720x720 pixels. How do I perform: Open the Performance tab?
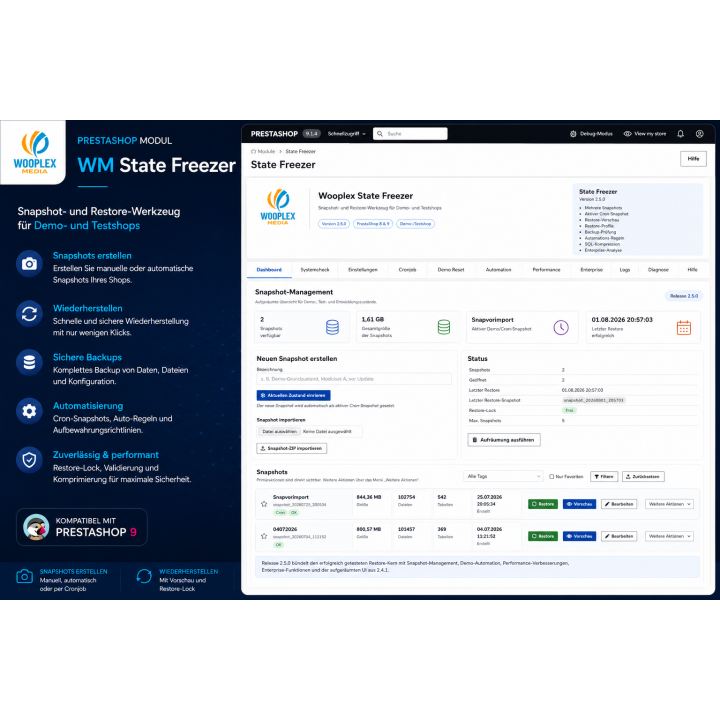click(x=546, y=270)
